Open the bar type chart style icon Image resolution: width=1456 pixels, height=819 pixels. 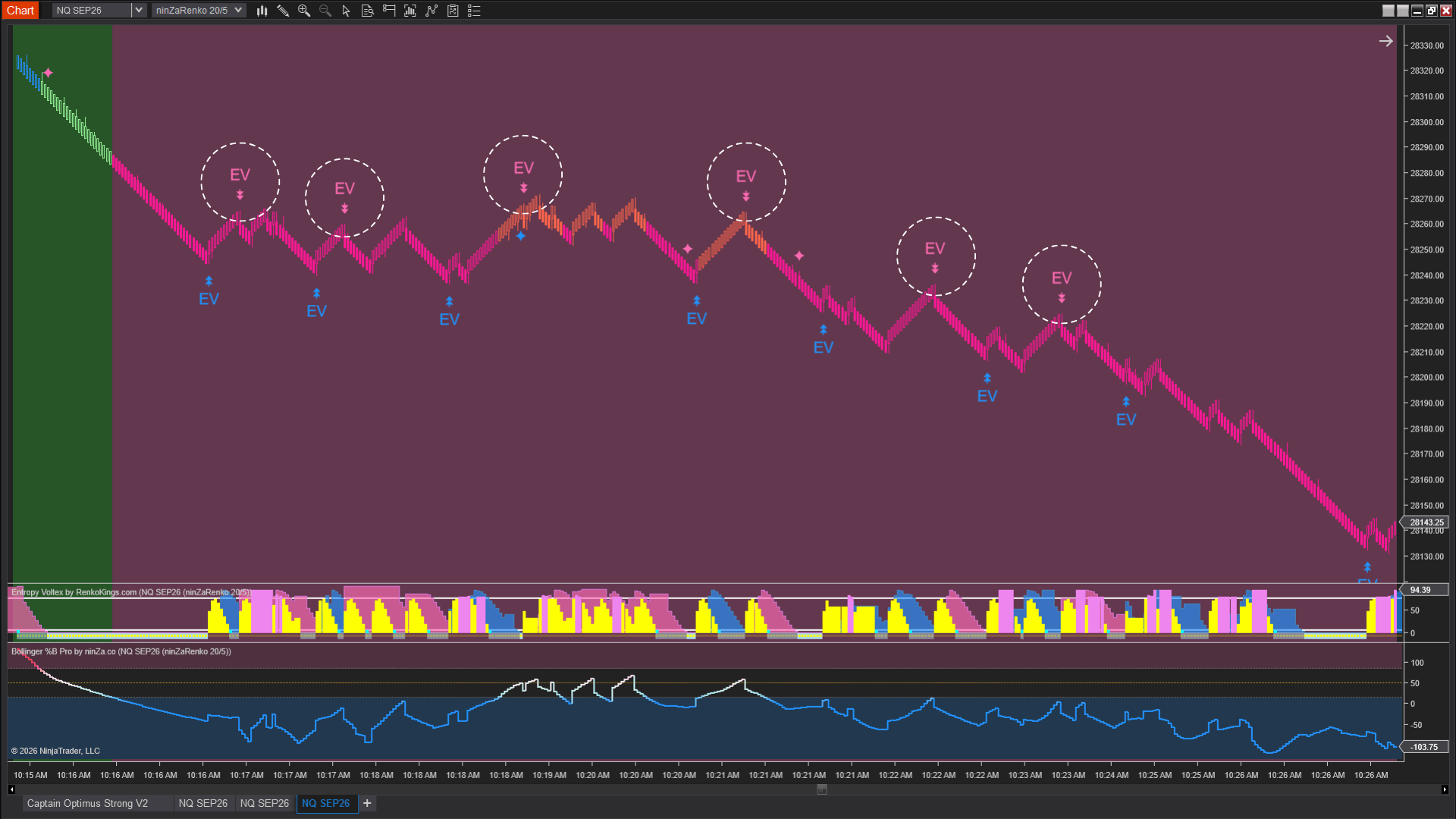(262, 11)
